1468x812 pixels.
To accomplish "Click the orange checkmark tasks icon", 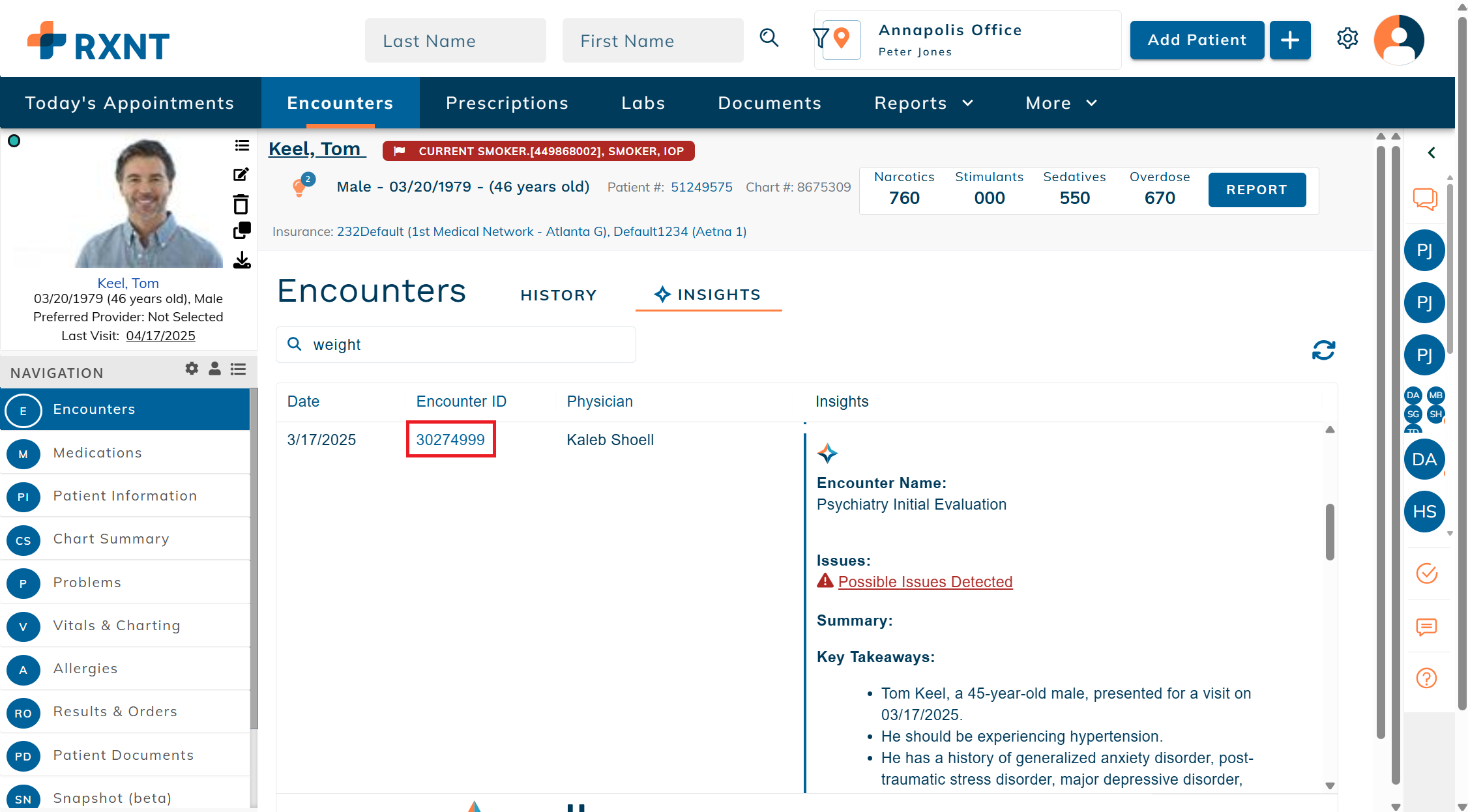I will click(1427, 573).
